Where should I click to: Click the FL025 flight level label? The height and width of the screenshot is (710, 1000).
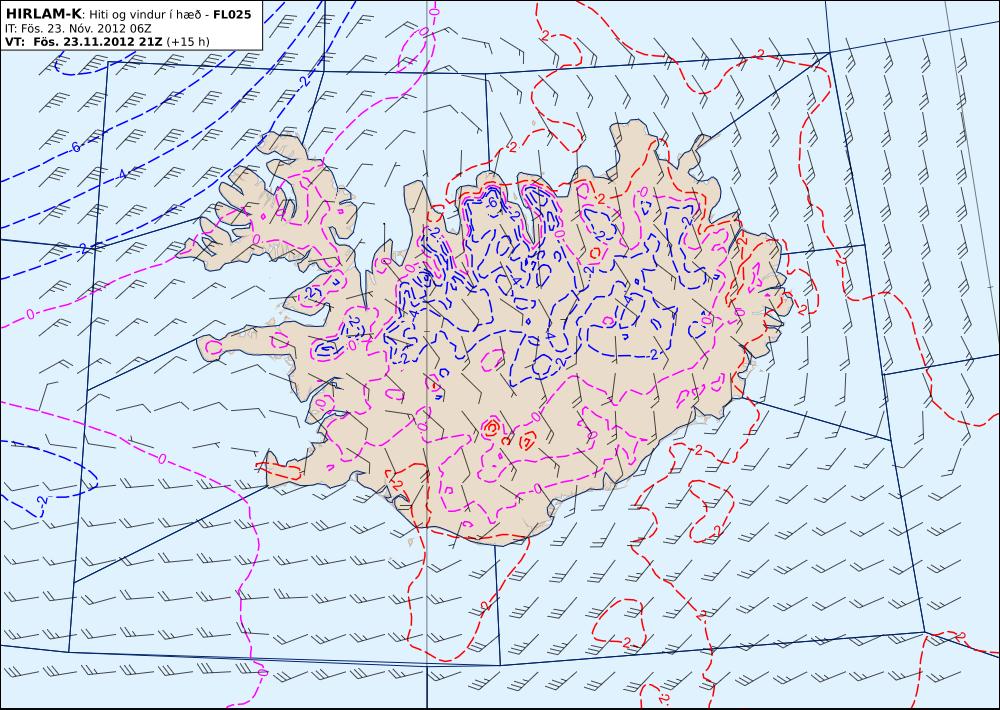(x=233, y=14)
